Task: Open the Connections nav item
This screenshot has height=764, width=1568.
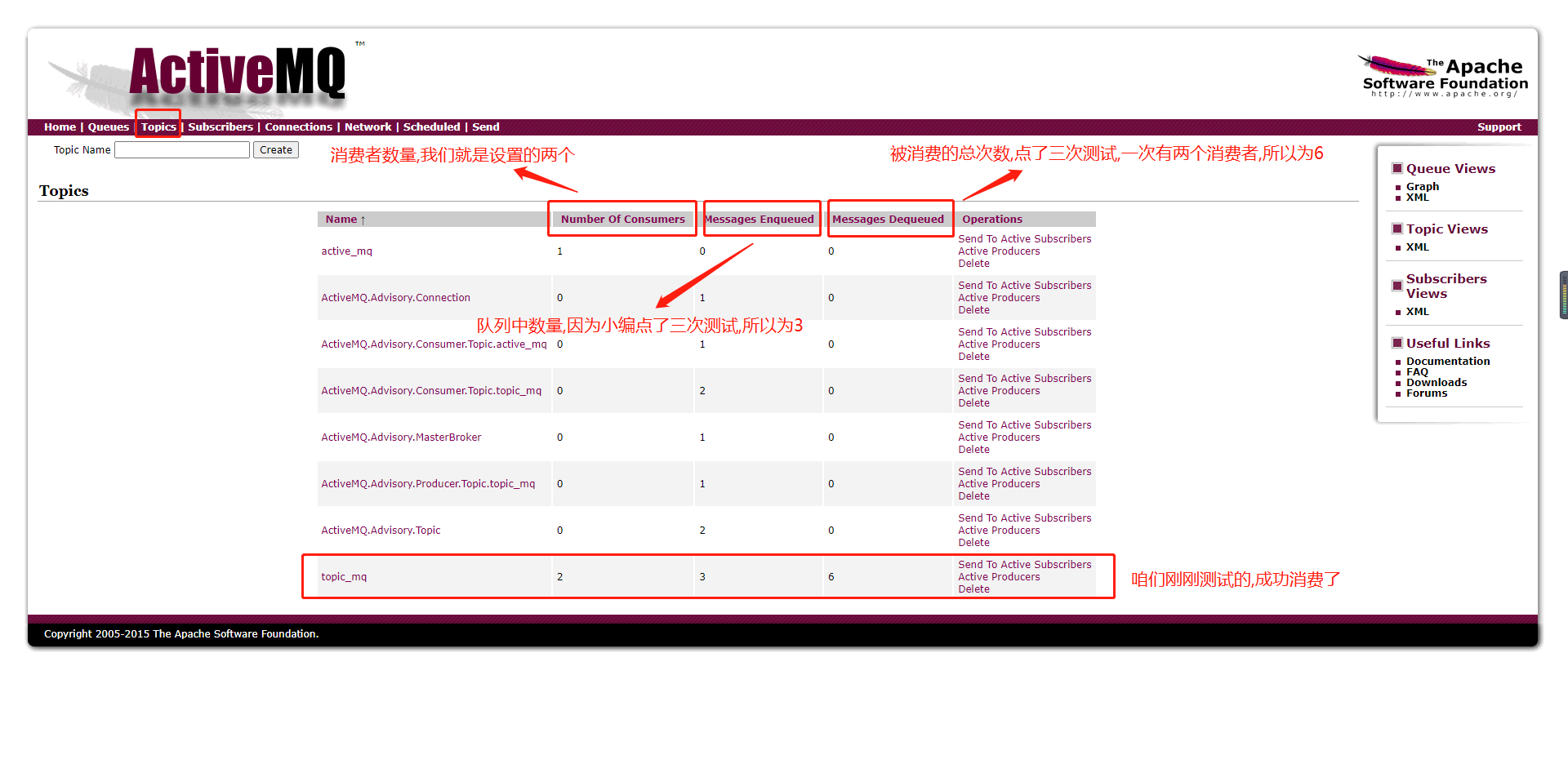Action: (299, 127)
